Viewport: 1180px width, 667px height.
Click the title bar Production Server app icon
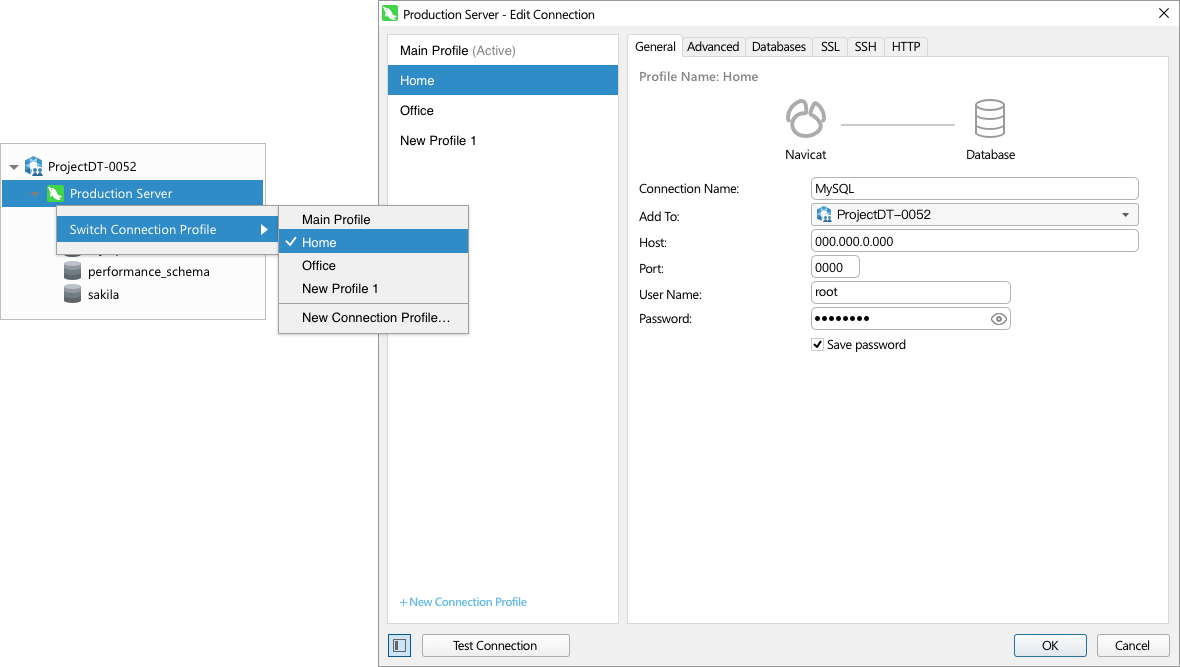(390, 14)
